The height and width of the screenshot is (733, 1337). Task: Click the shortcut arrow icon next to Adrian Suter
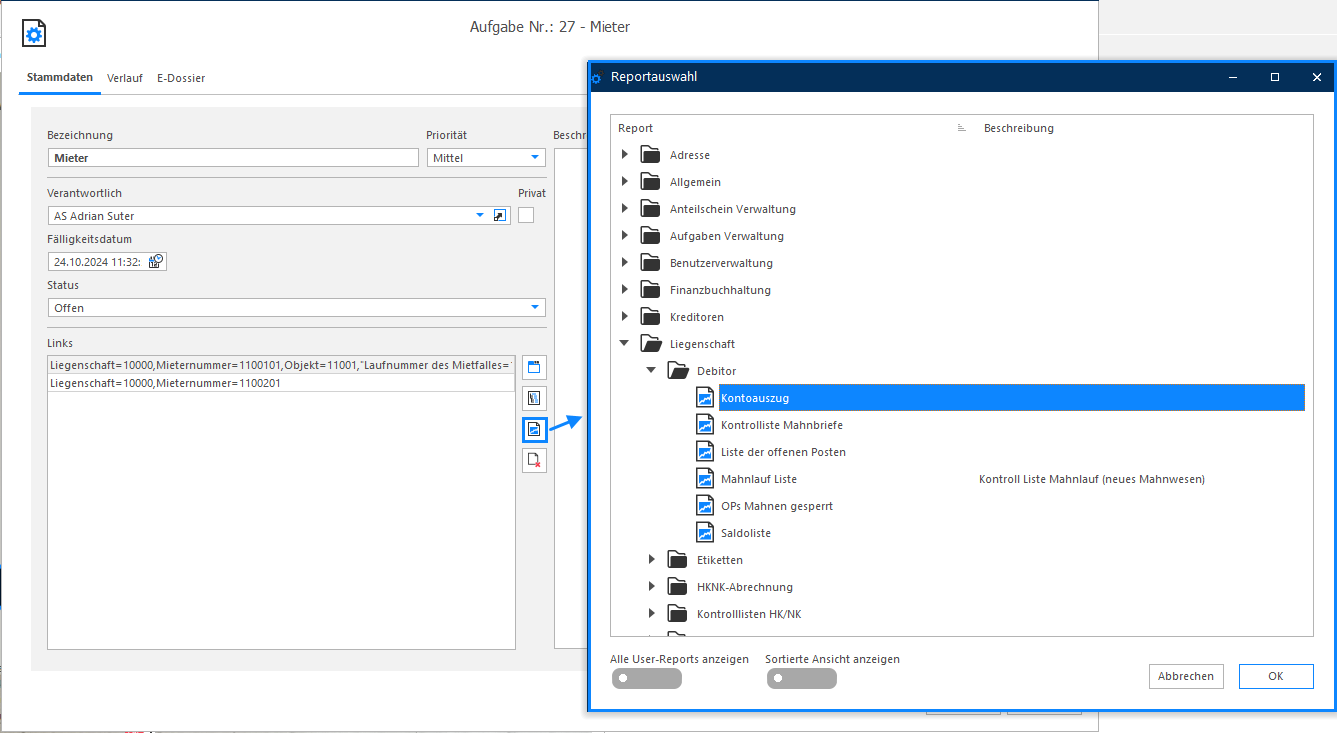coord(501,216)
